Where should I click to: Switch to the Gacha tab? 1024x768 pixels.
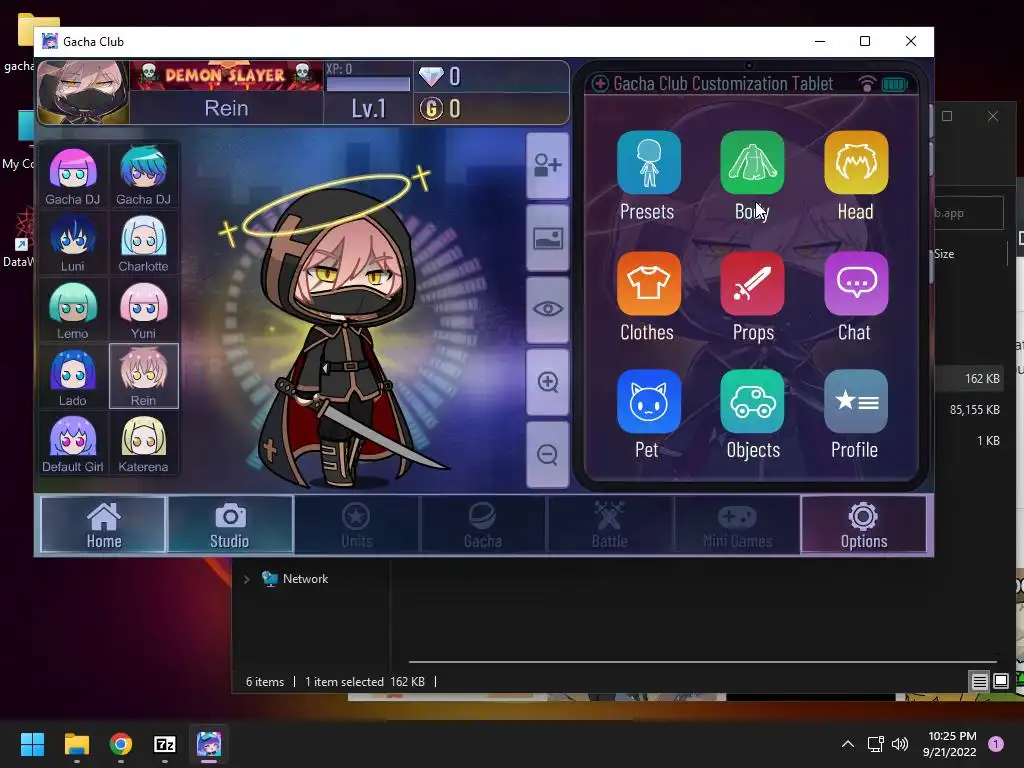coord(483,524)
